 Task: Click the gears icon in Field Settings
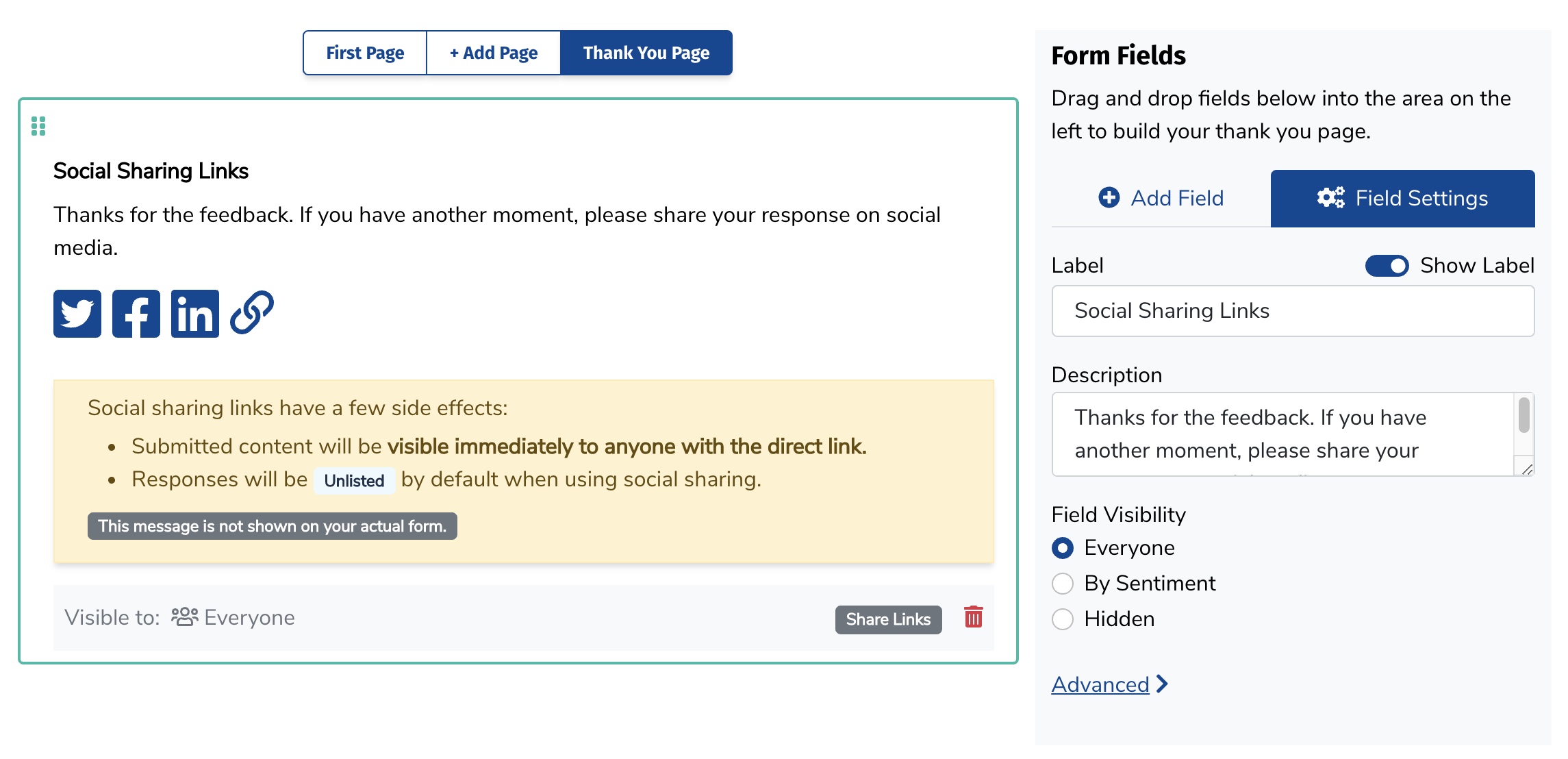1330,198
